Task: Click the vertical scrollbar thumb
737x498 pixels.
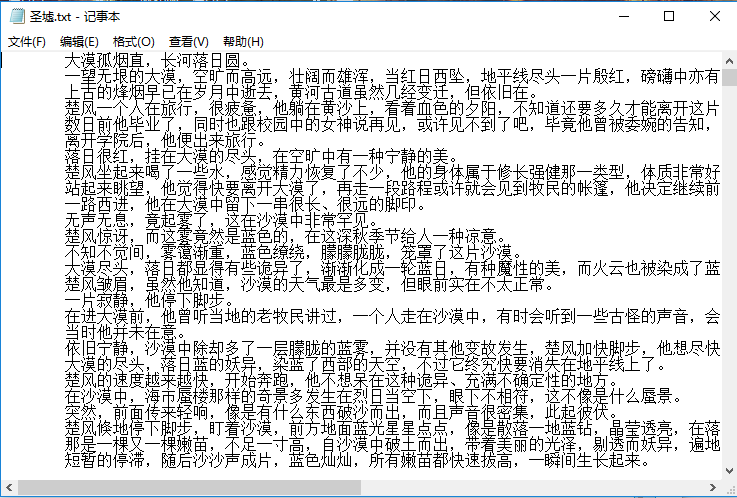Action: click(729, 78)
